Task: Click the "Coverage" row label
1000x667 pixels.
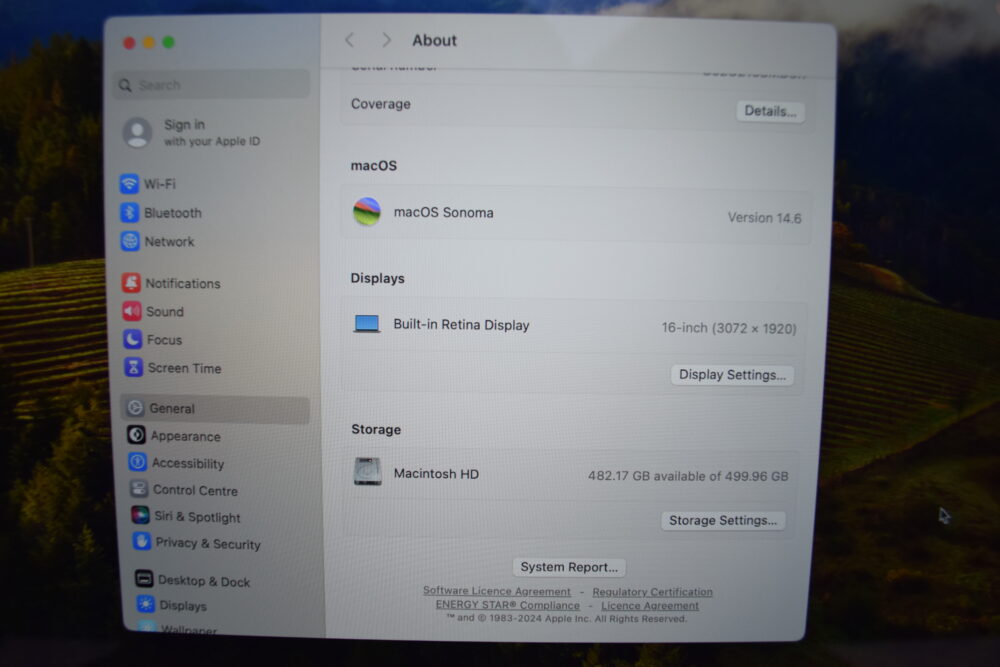Action: [x=381, y=104]
